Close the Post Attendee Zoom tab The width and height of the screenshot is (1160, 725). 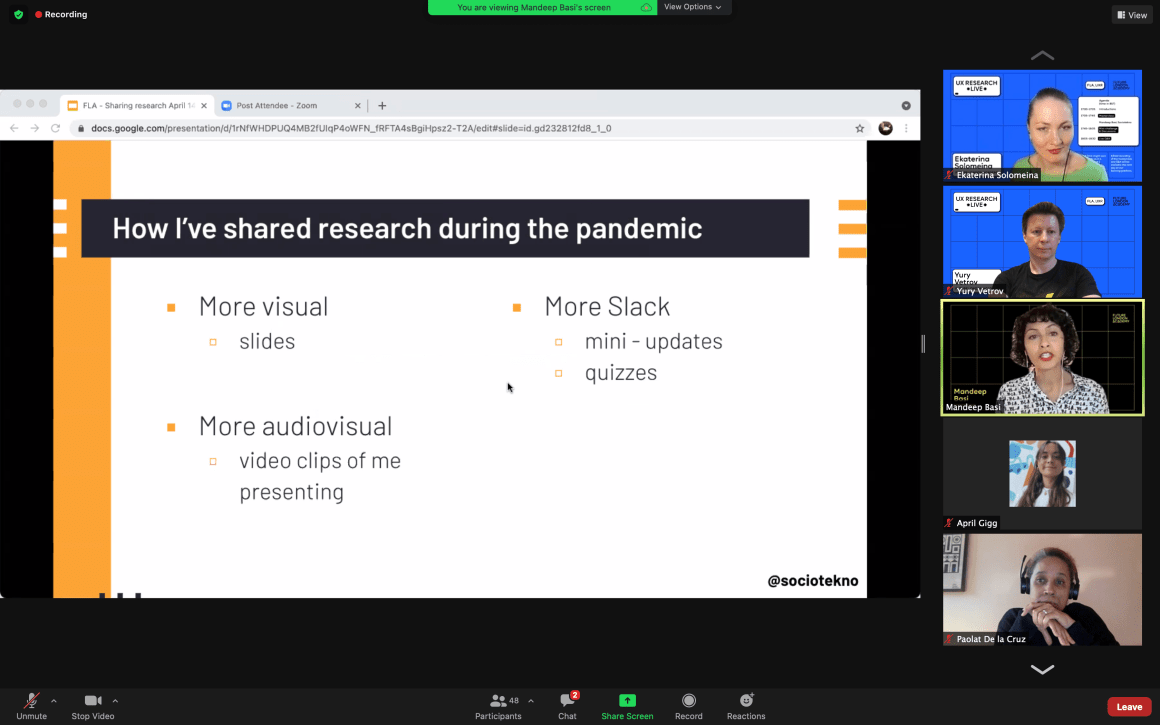[x=357, y=106]
